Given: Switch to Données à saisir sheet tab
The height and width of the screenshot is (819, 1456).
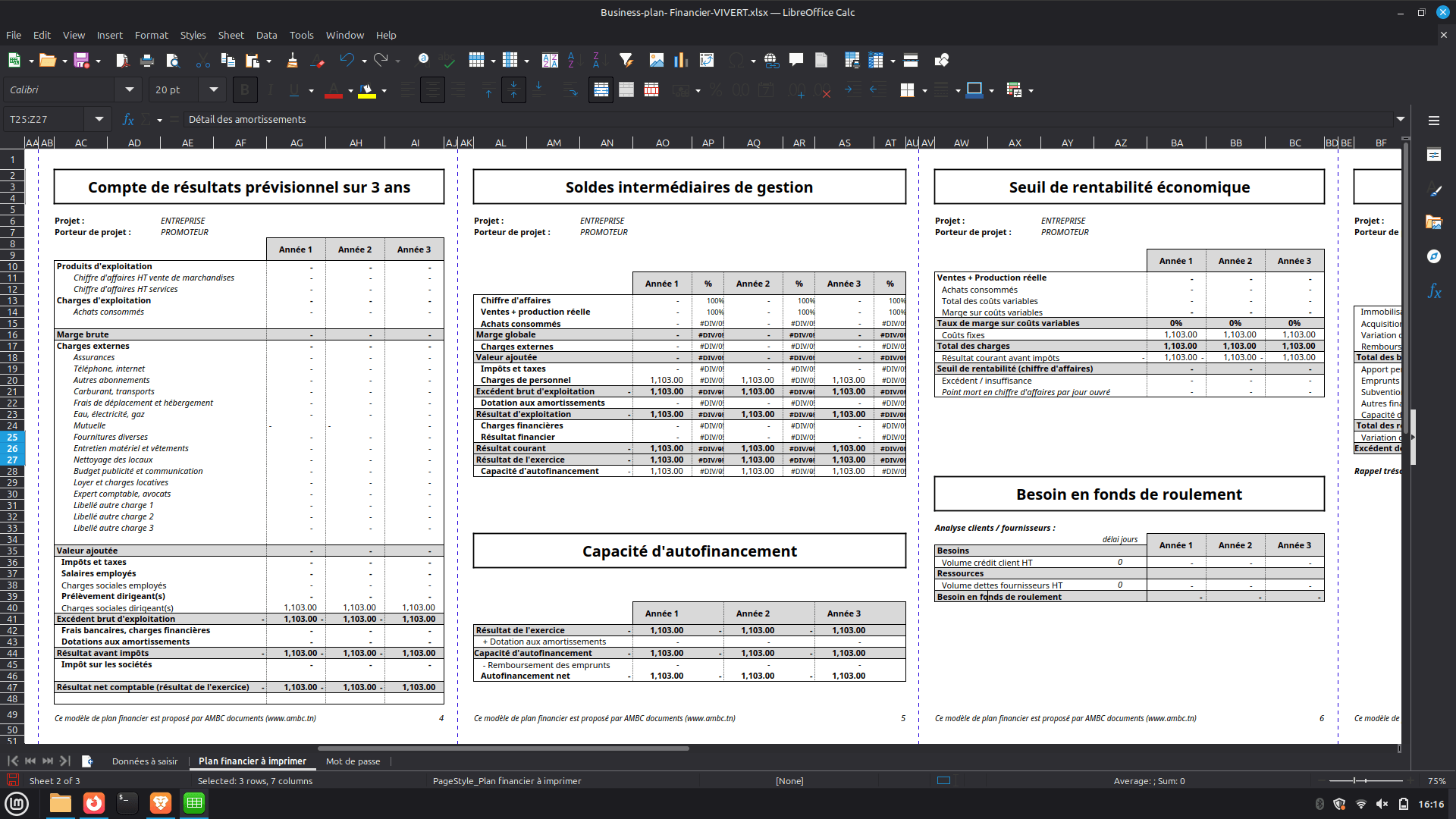Looking at the screenshot, I should pos(144,761).
